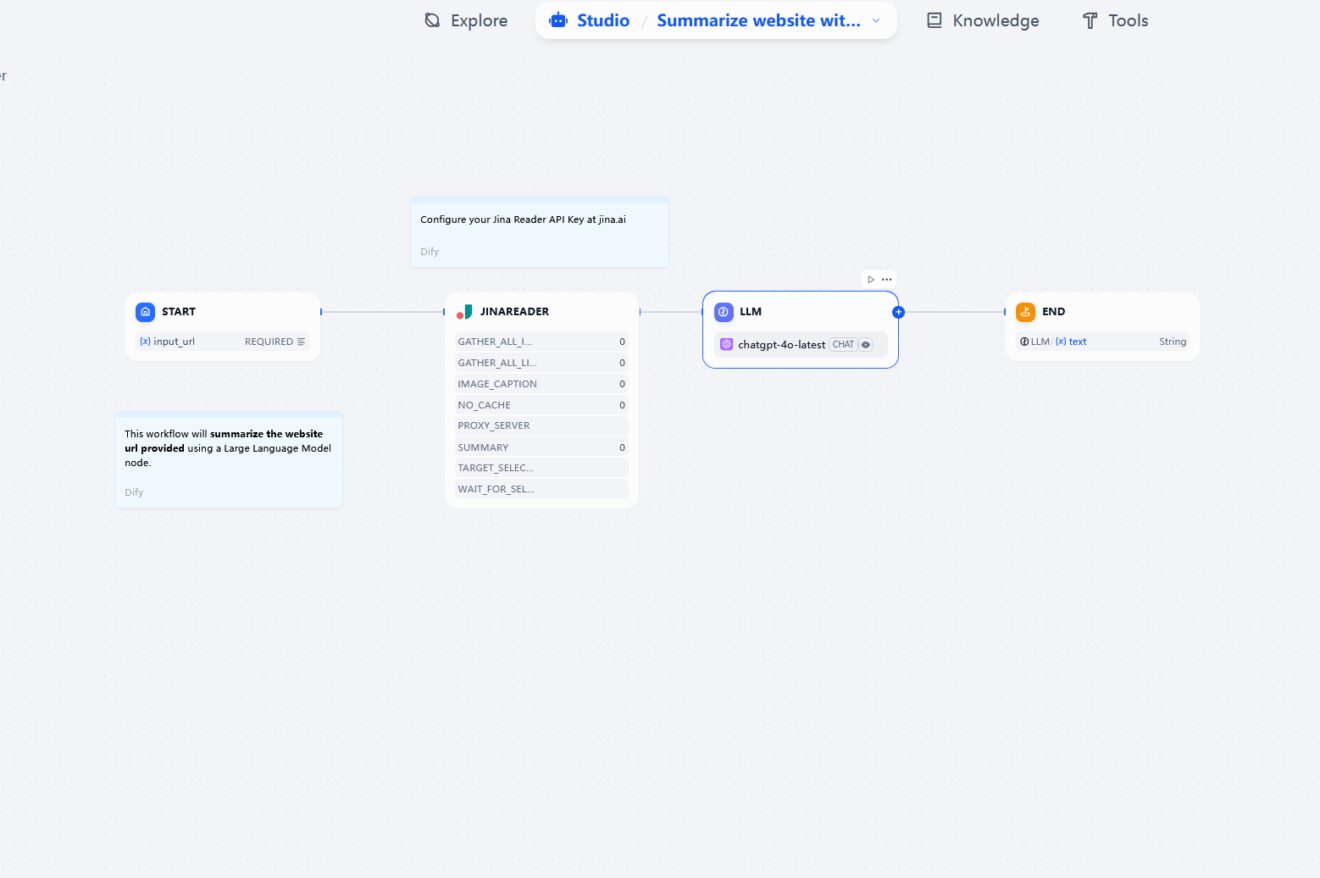This screenshot has height=878, width=1320.
Task: Click the START node home icon
Action: 144,311
